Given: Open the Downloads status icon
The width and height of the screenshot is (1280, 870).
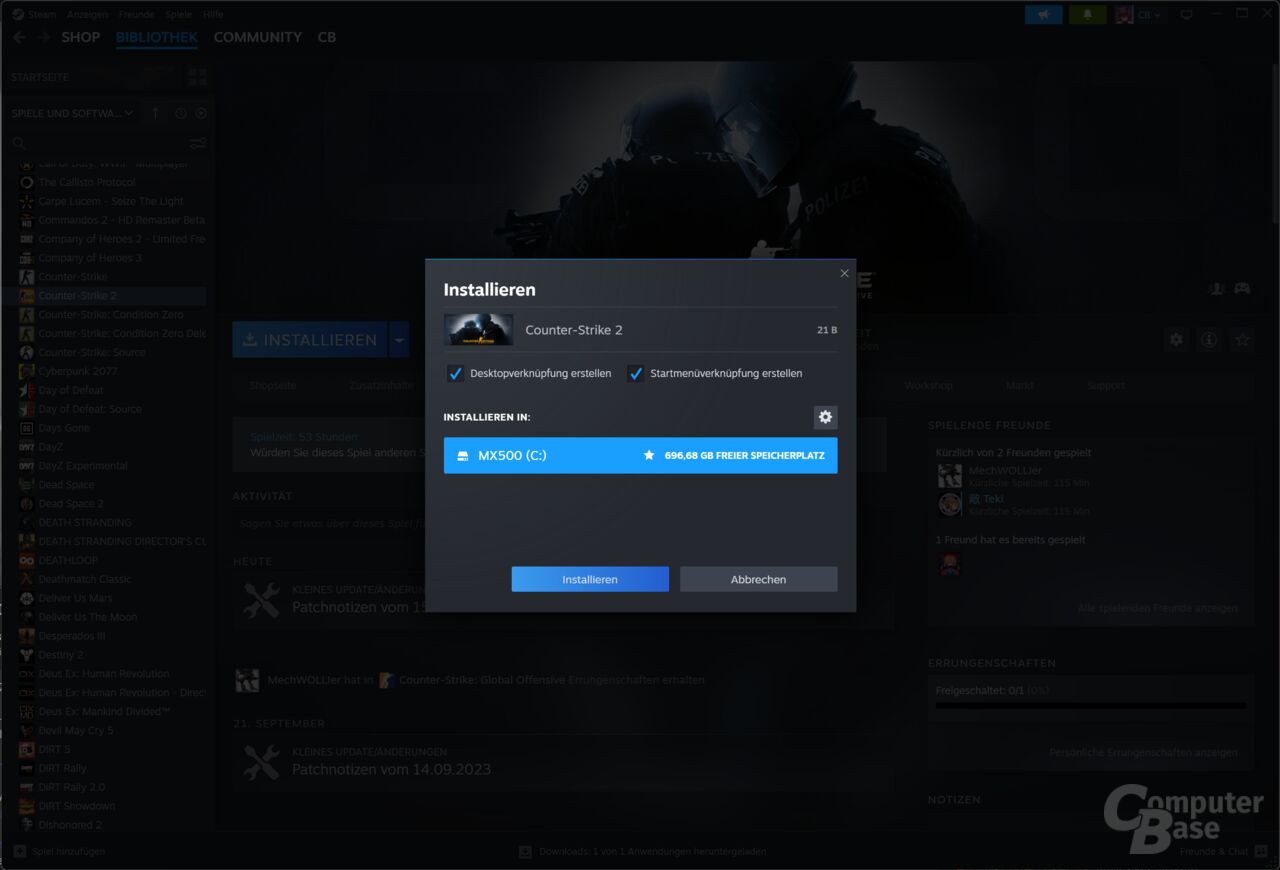Looking at the screenshot, I should [x=525, y=852].
